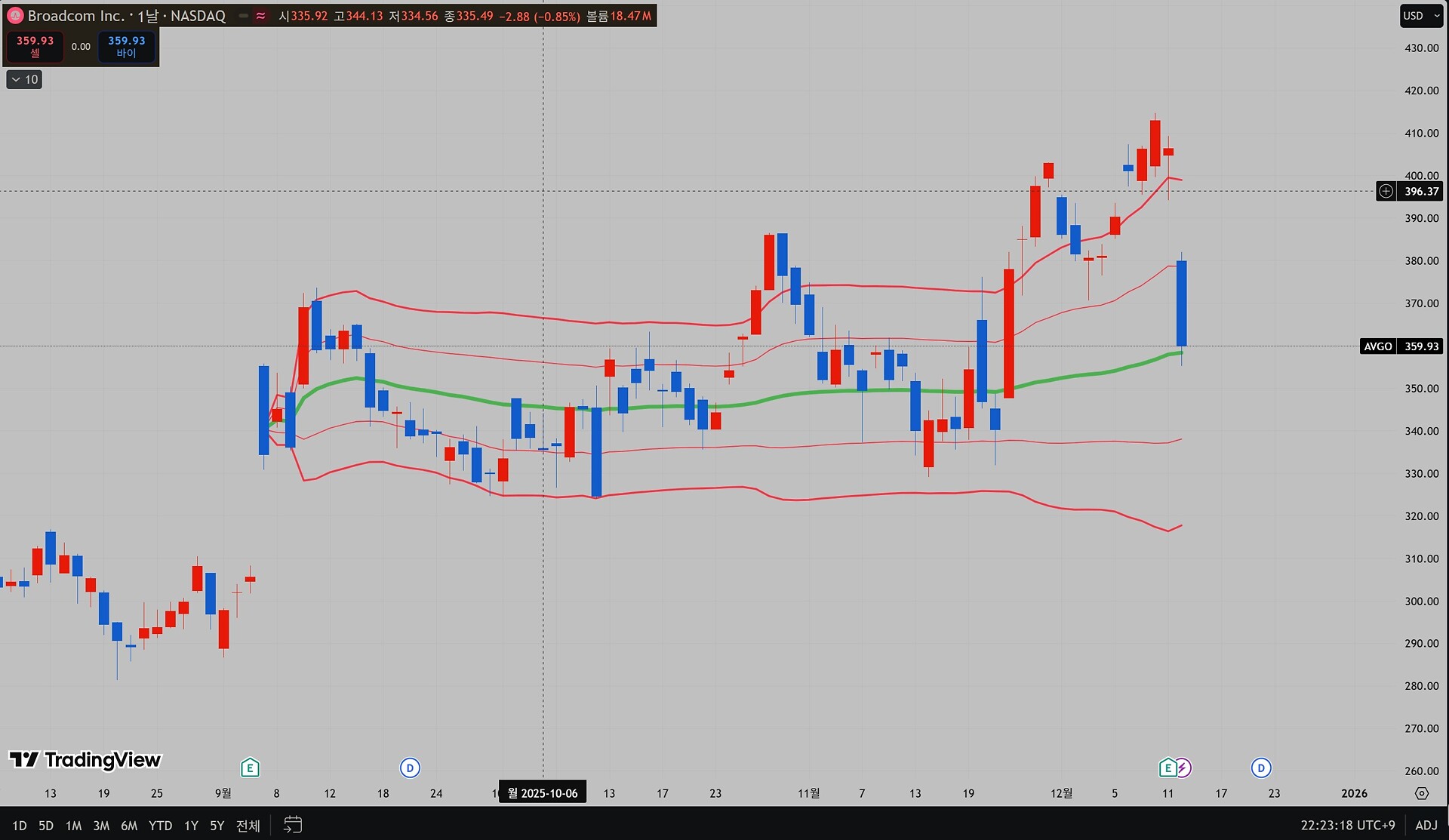
Task: Collapse the indicator legend showing 10
Action: (x=24, y=79)
